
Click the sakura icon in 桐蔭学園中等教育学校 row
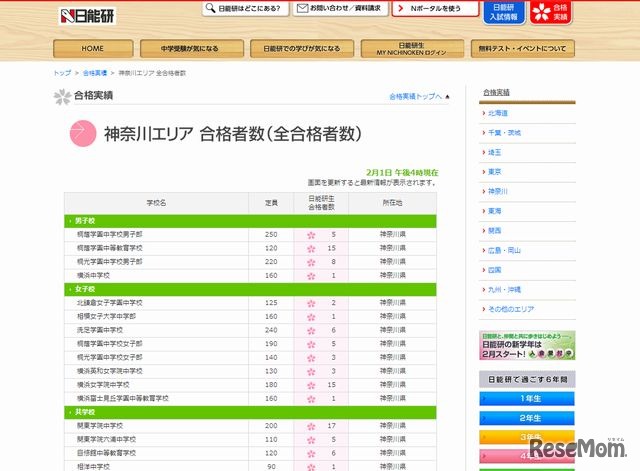tap(311, 249)
